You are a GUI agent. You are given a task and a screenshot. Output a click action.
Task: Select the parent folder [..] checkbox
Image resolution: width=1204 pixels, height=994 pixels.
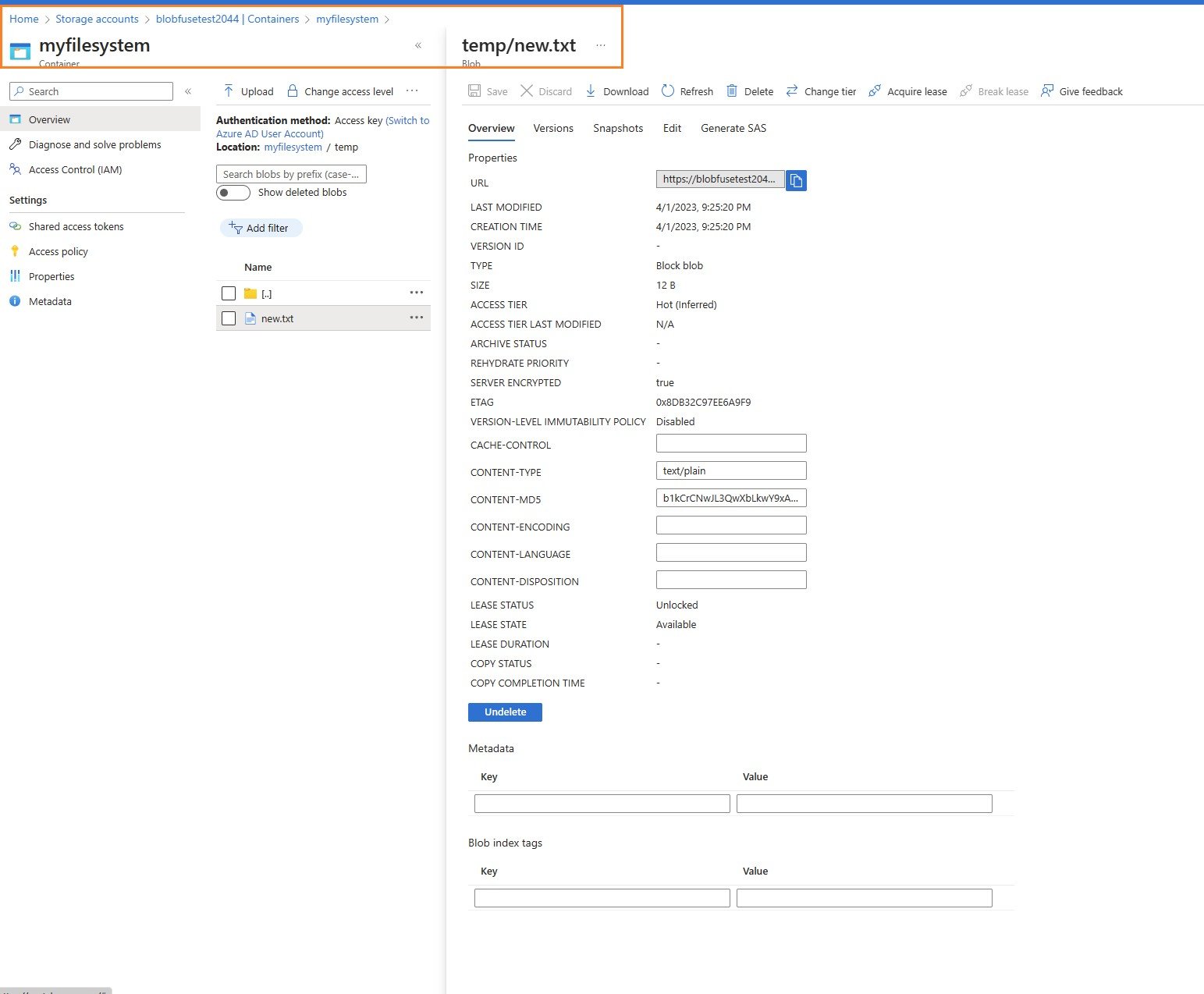pos(229,293)
